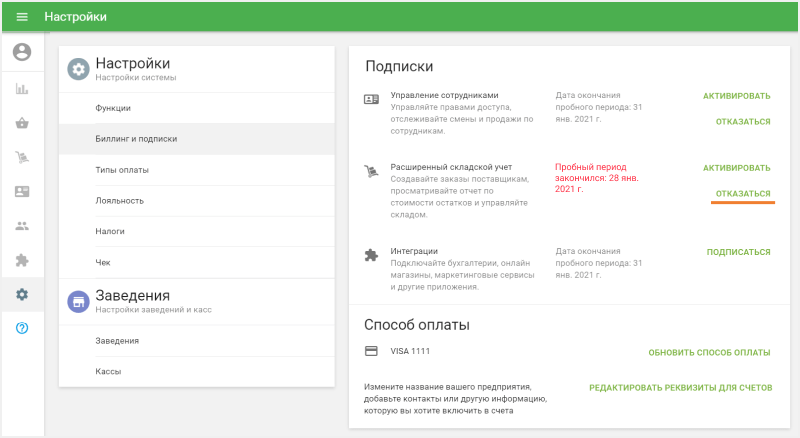Image resolution: width=800 pixels, height=438 pixels.
Task: Click Интеграции trial end date text
Action: click(x=598, y=263)
